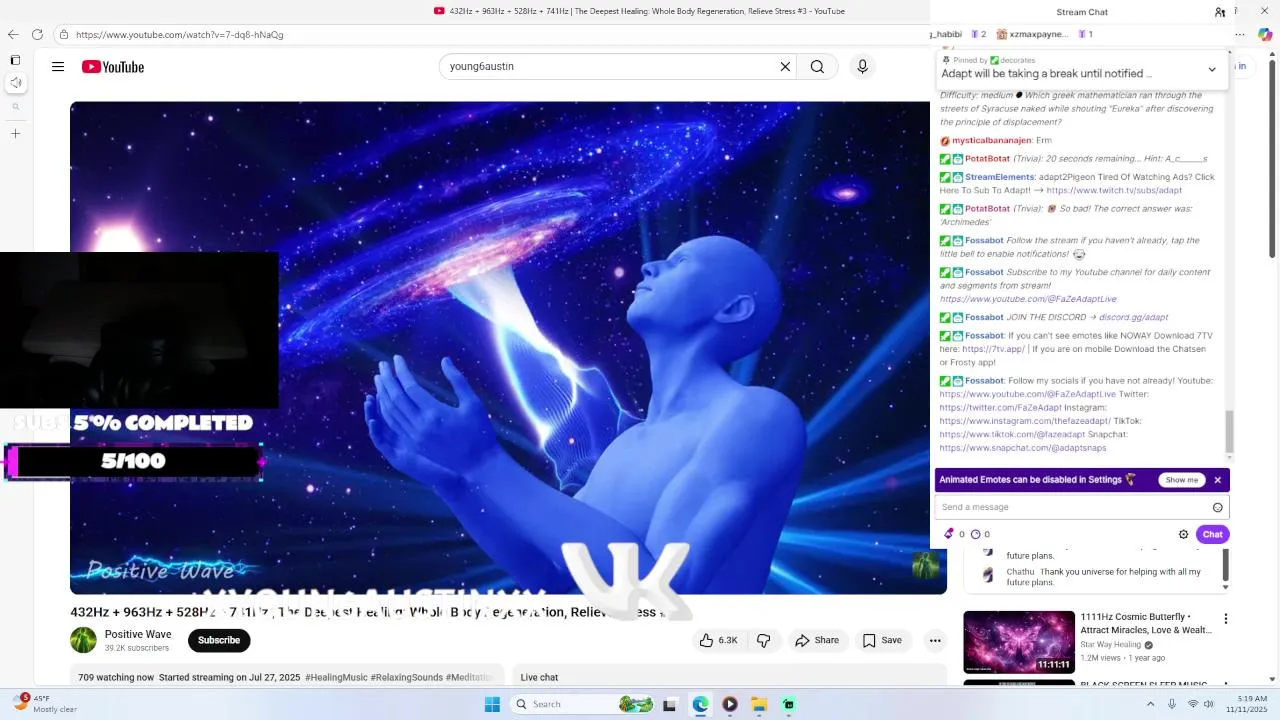The image size is (1280, 720).
Task: Click the sidebar search tabs magnifier icon
Action: pos(15,106)
